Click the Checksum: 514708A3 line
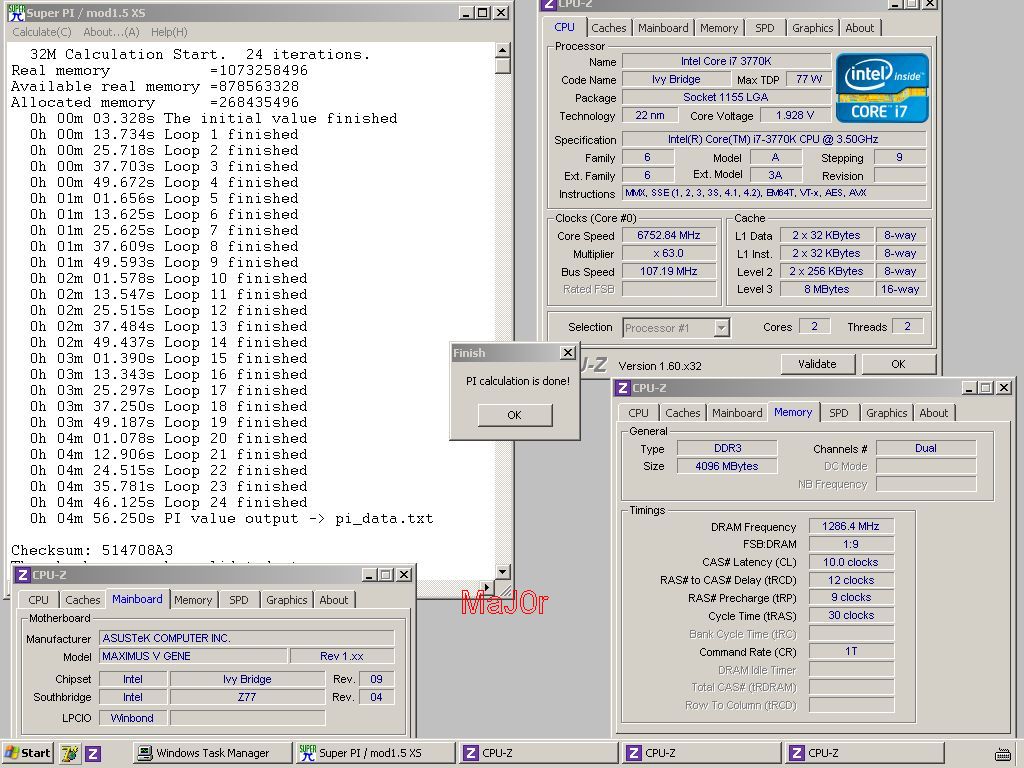This screenshot has width=1024, height=768. click(92, 551)
